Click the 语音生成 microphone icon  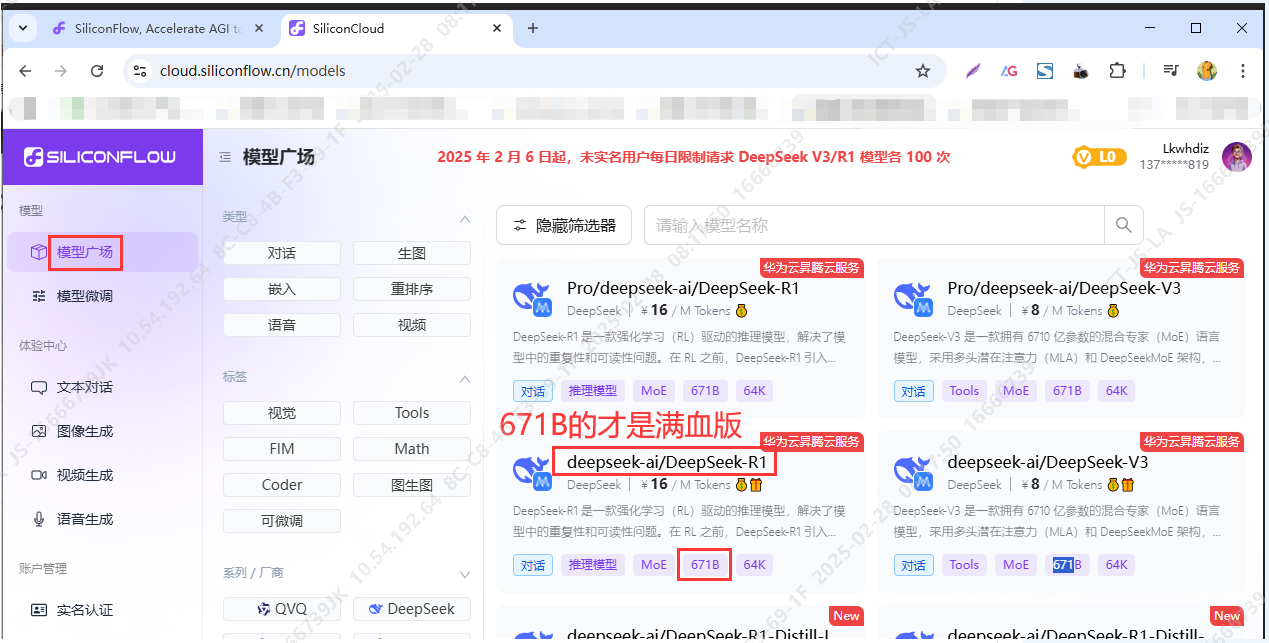click(x=39, y=519)
